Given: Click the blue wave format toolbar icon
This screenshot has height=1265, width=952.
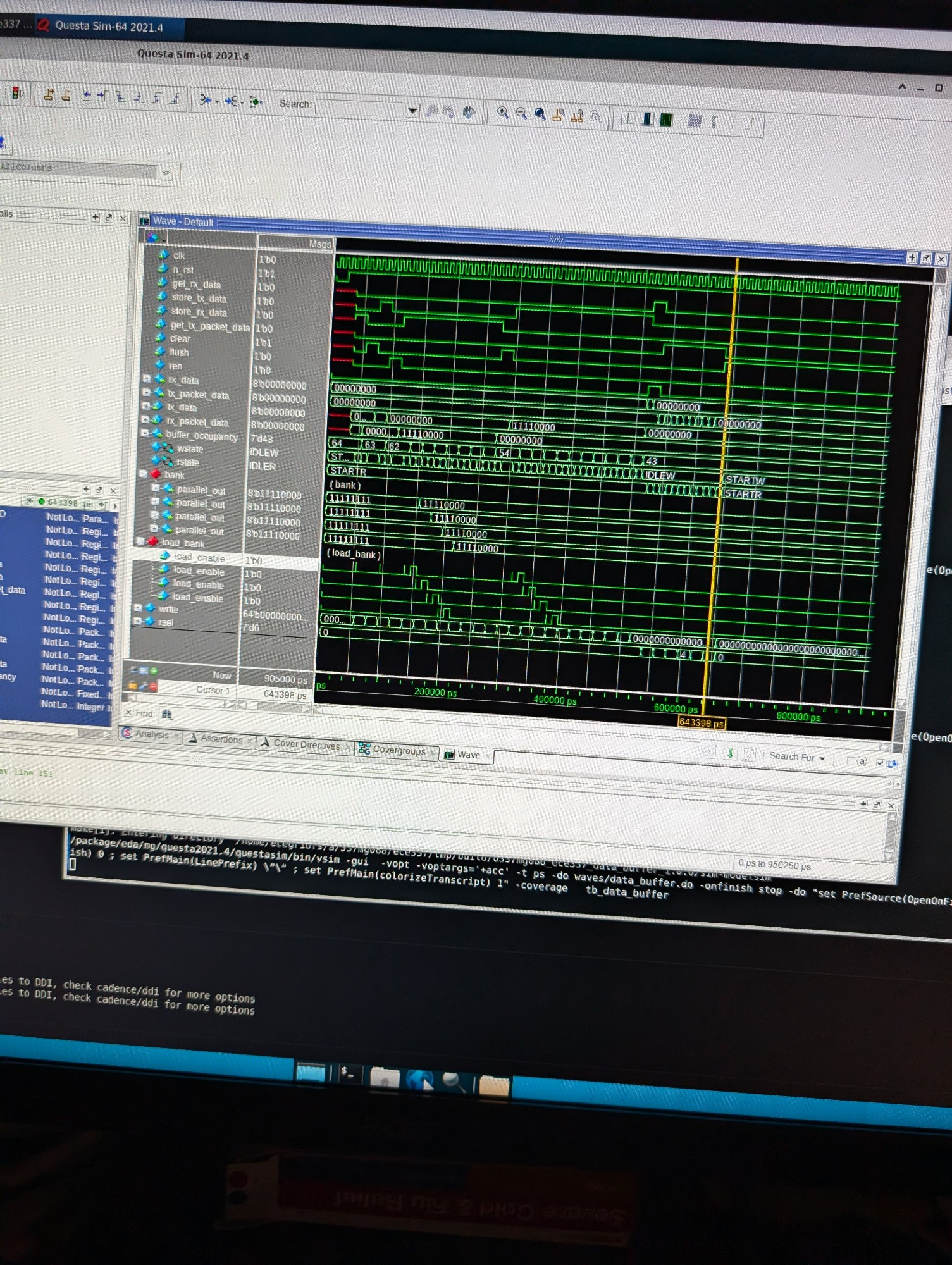Looking at the screenshot, I should (647, 119).
